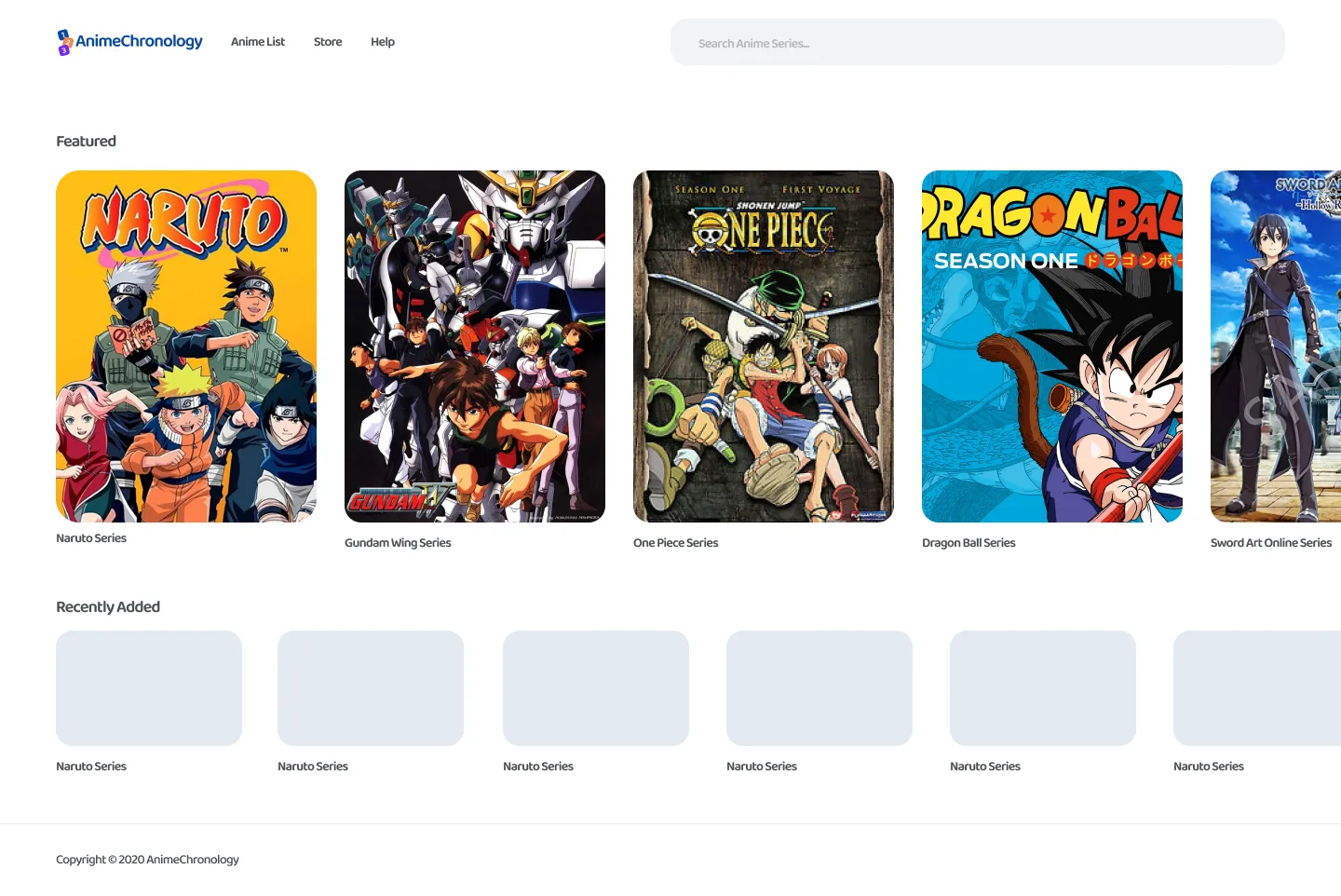Click the AnimeChronology logo icon
The width and height of the screenshot is (1341, 896).
[x=64, y=42]
